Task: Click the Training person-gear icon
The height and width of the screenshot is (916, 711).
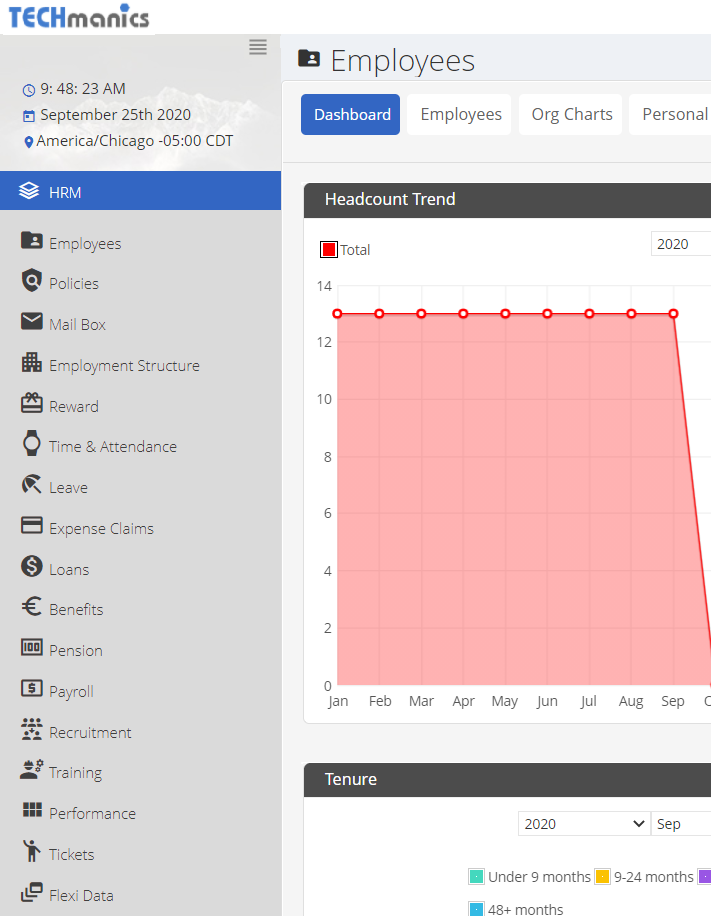Action: (32, 769)
